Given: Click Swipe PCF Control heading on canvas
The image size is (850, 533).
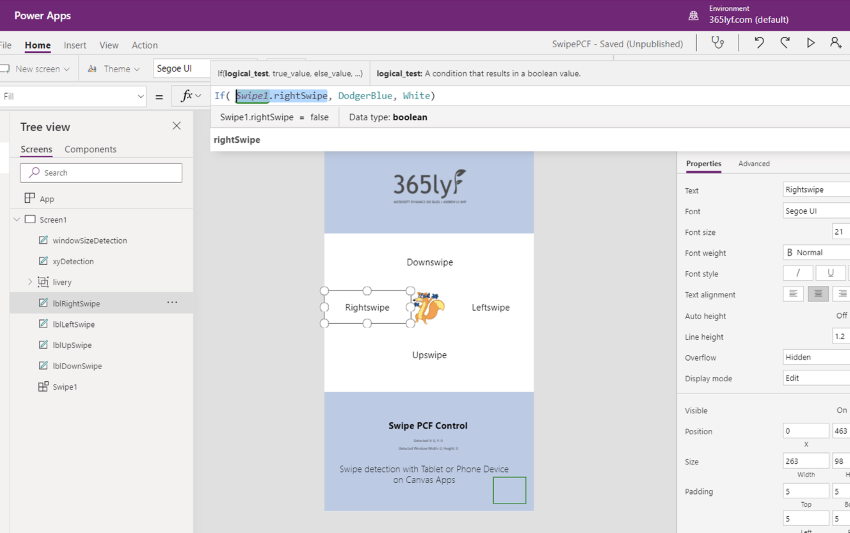Looking at the screenshot, I should click(428, 426).
